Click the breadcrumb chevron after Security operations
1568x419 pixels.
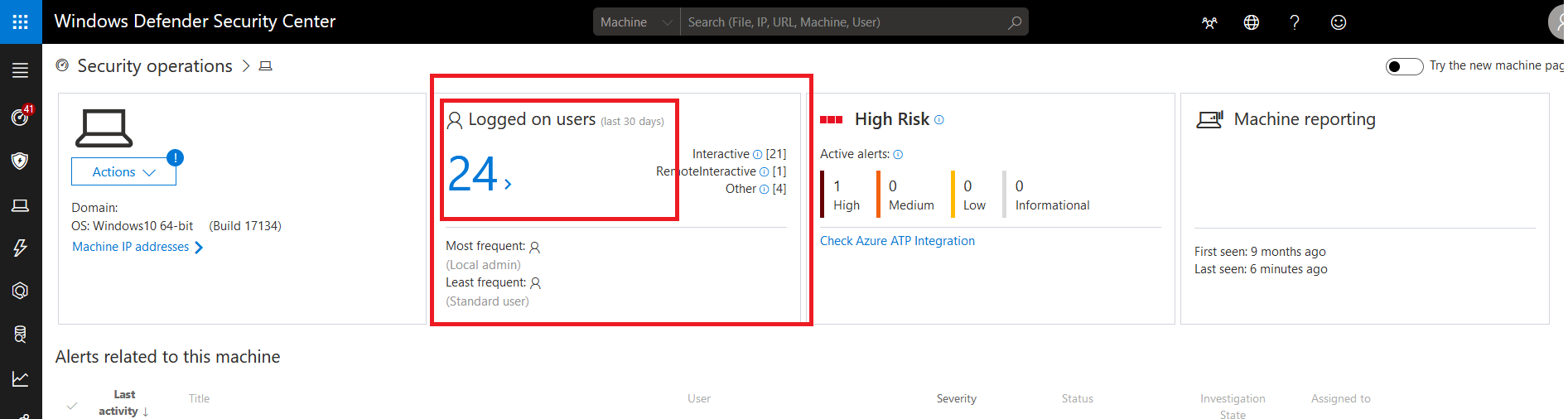(x=246, y=65)
